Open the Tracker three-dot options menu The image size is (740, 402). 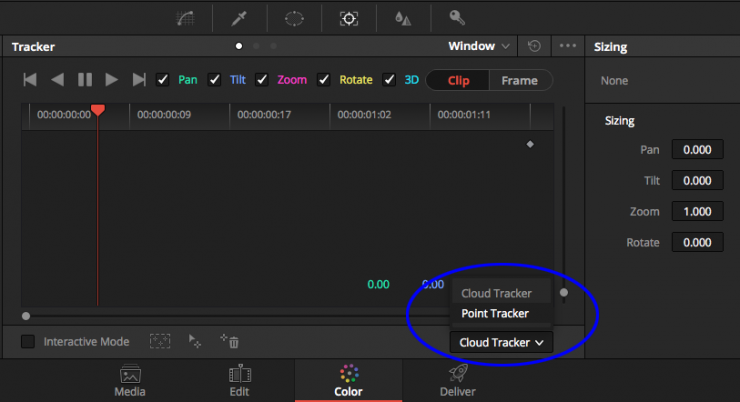(568, 46)
